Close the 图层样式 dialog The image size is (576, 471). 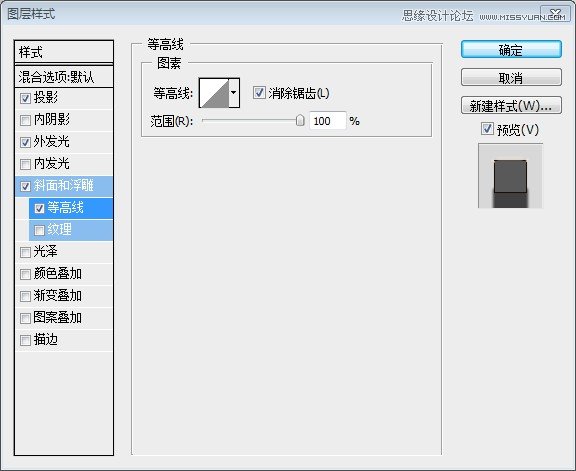point(556,15)
